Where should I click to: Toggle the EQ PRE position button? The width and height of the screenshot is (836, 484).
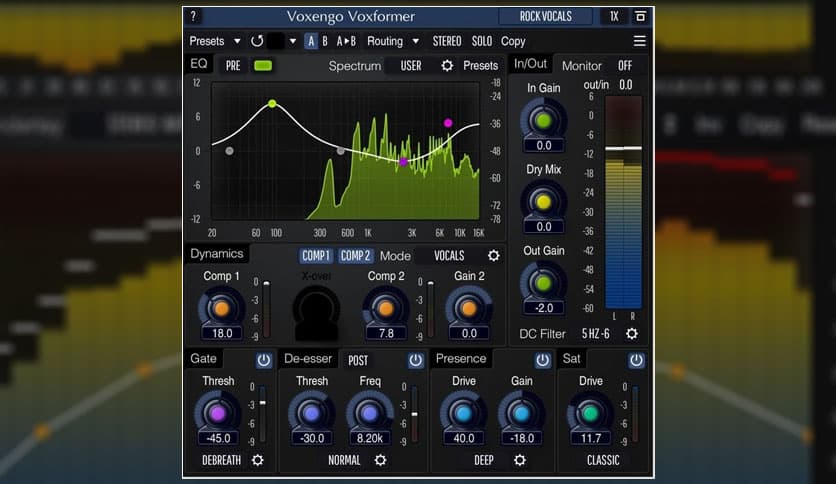tap(233, 66)
